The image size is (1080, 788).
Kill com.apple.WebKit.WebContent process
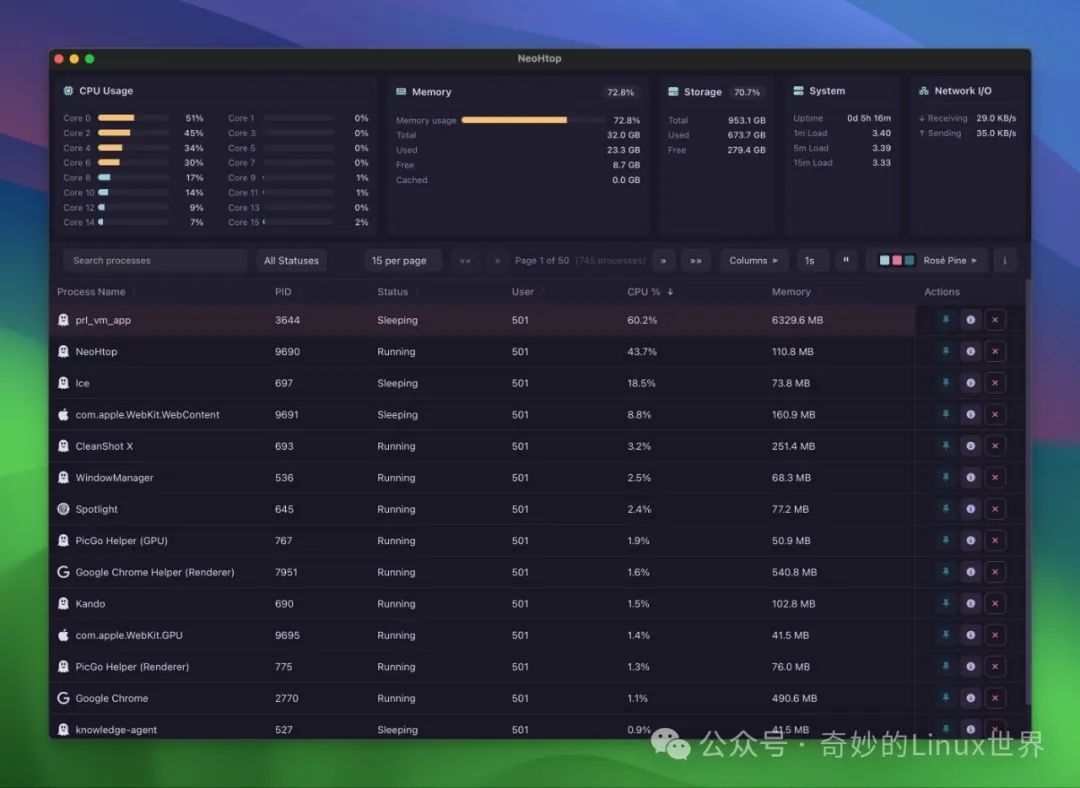tap(995, 415)
